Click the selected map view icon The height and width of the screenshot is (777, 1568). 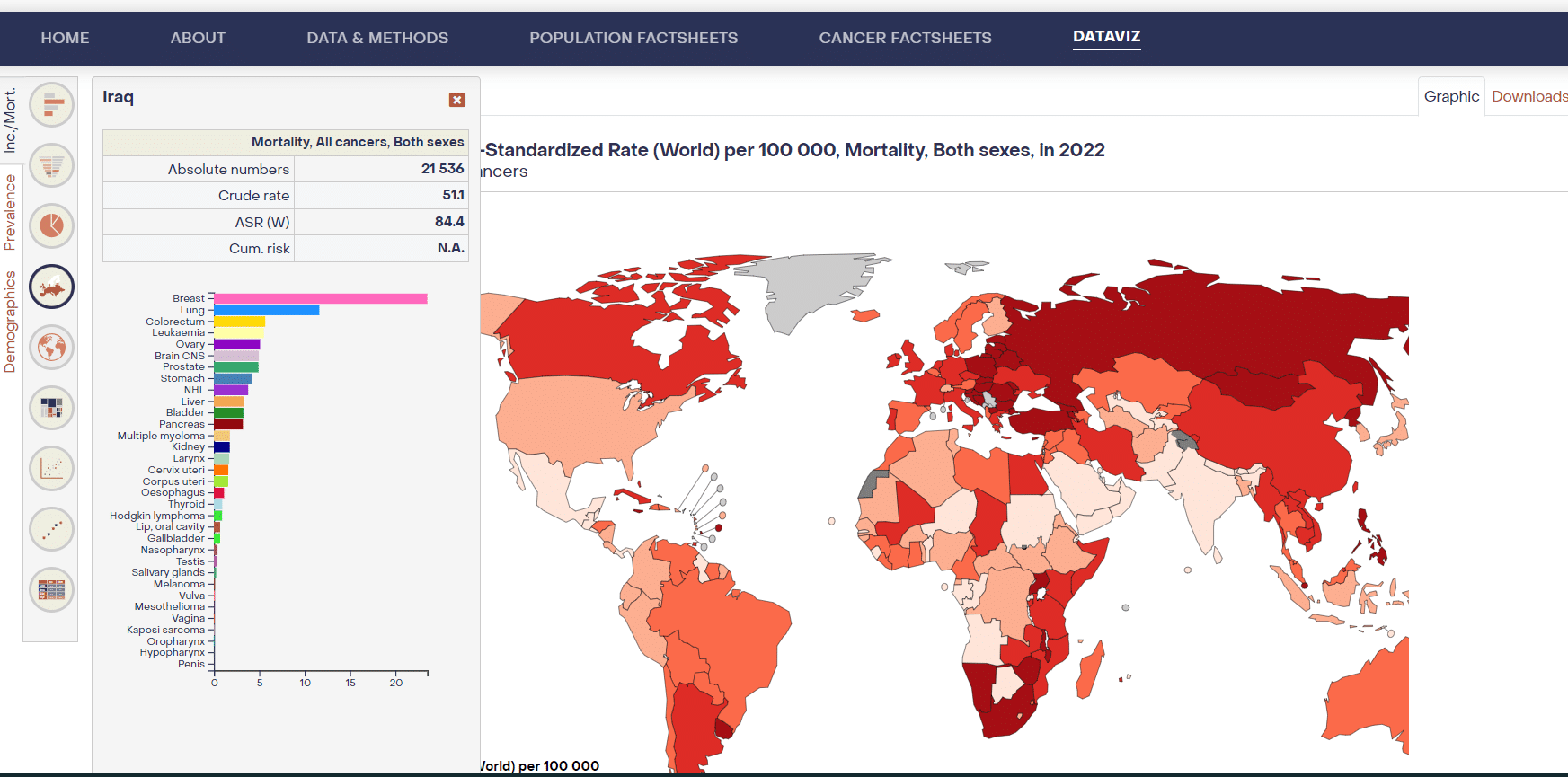(x=52, y=287)
